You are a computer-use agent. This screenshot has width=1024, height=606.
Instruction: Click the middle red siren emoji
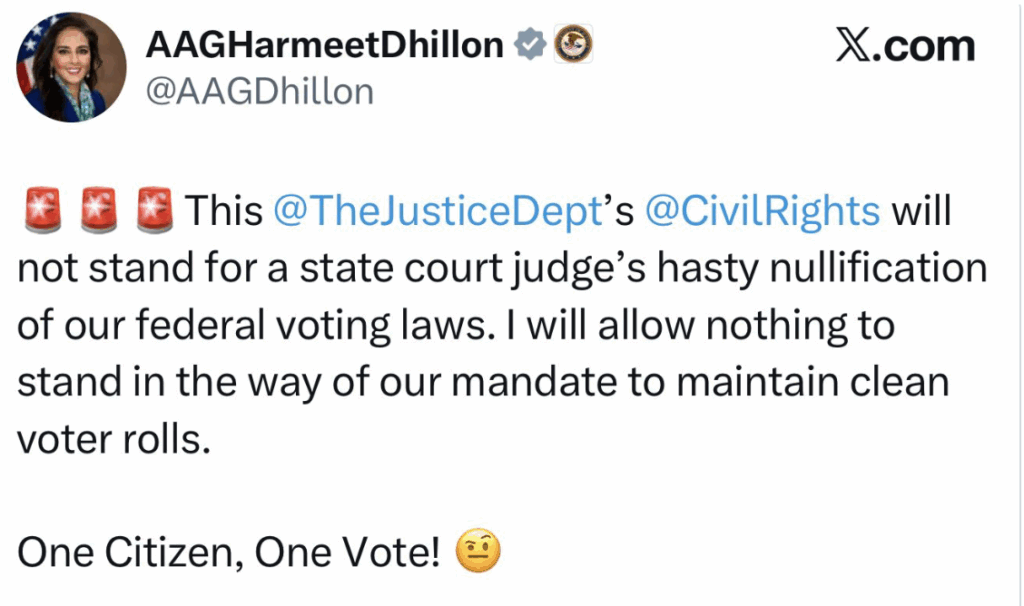coord(97,211)
